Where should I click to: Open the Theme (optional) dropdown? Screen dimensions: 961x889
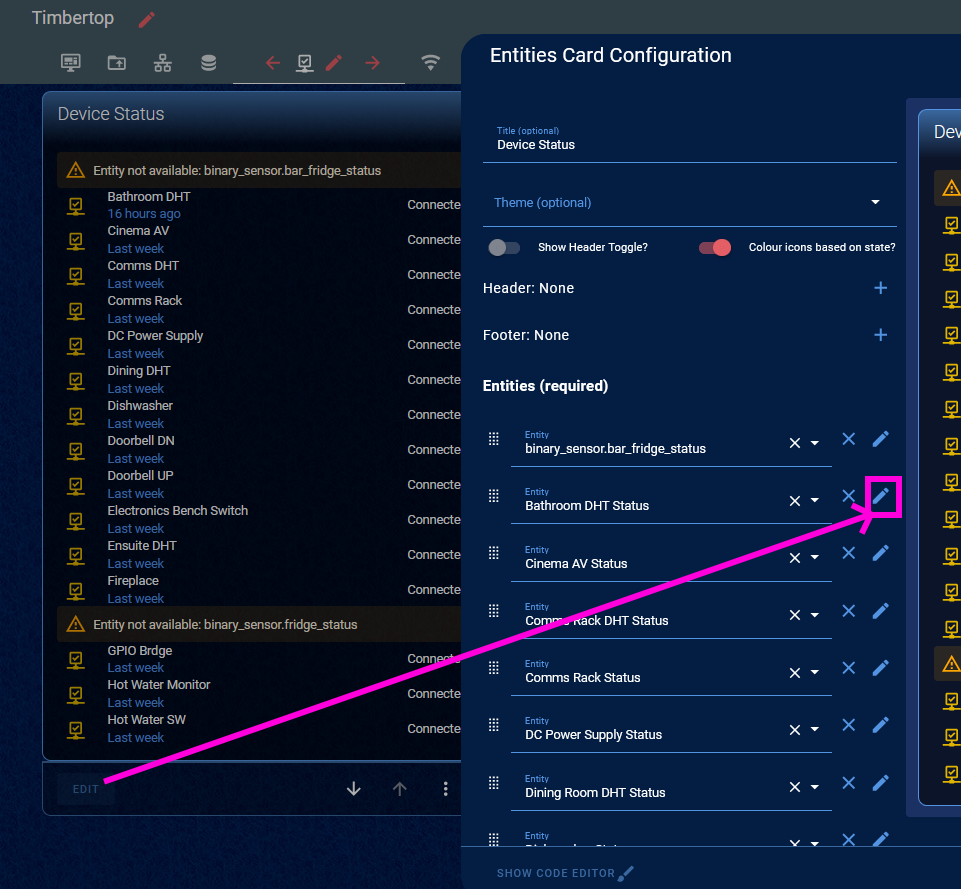(874, 201)
